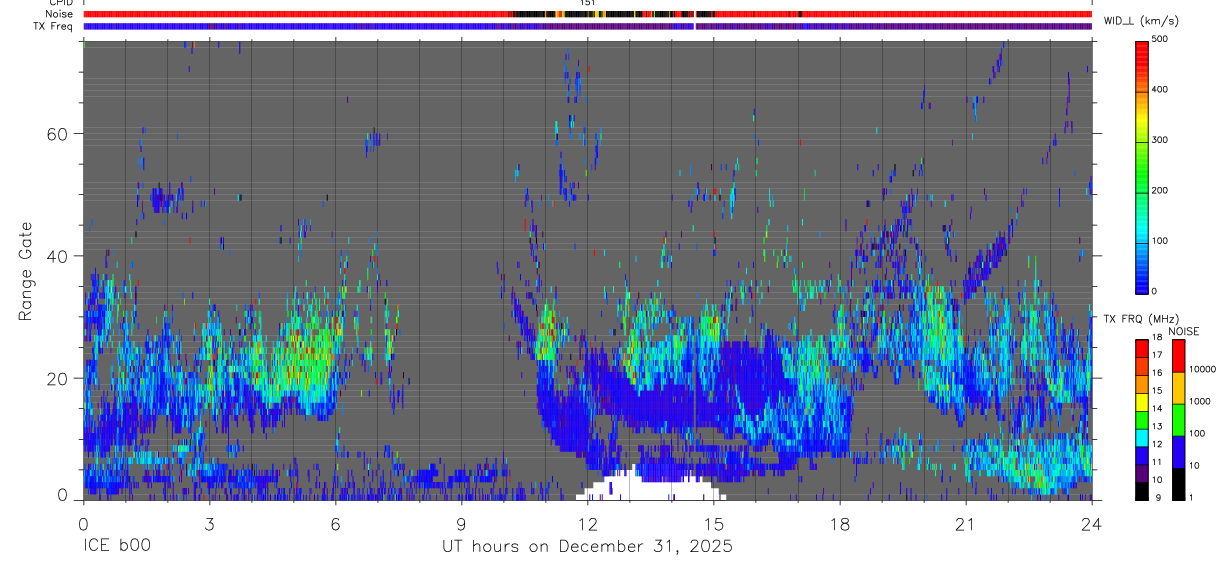The image size is (1228, 567).
Task: Click the green swatch in the NOISE legend
Action: click(1179, 419)
